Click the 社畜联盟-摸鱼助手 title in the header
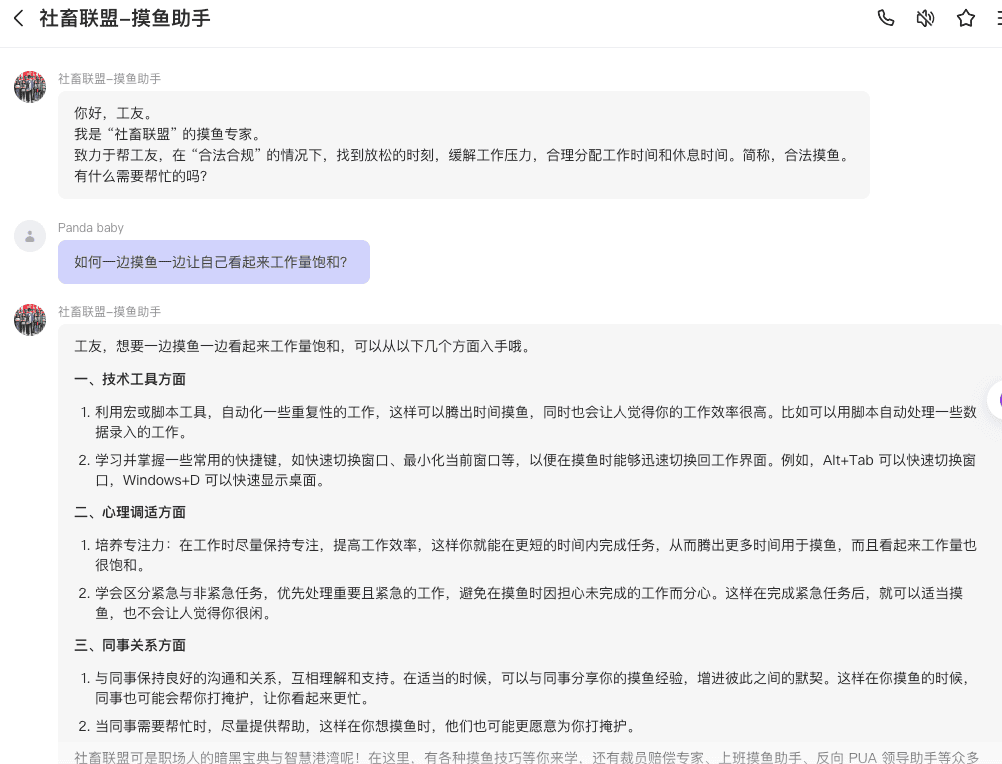The image size is (1002, 764). pyautogui.click(x=125, y=19)
